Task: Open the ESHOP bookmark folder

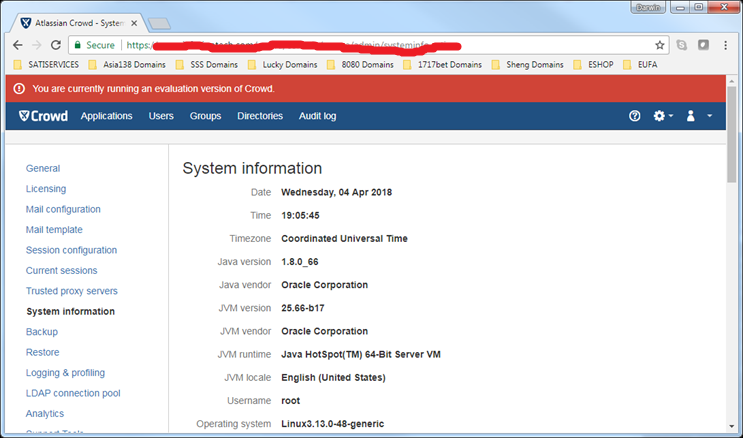Action: pos(593,64)
